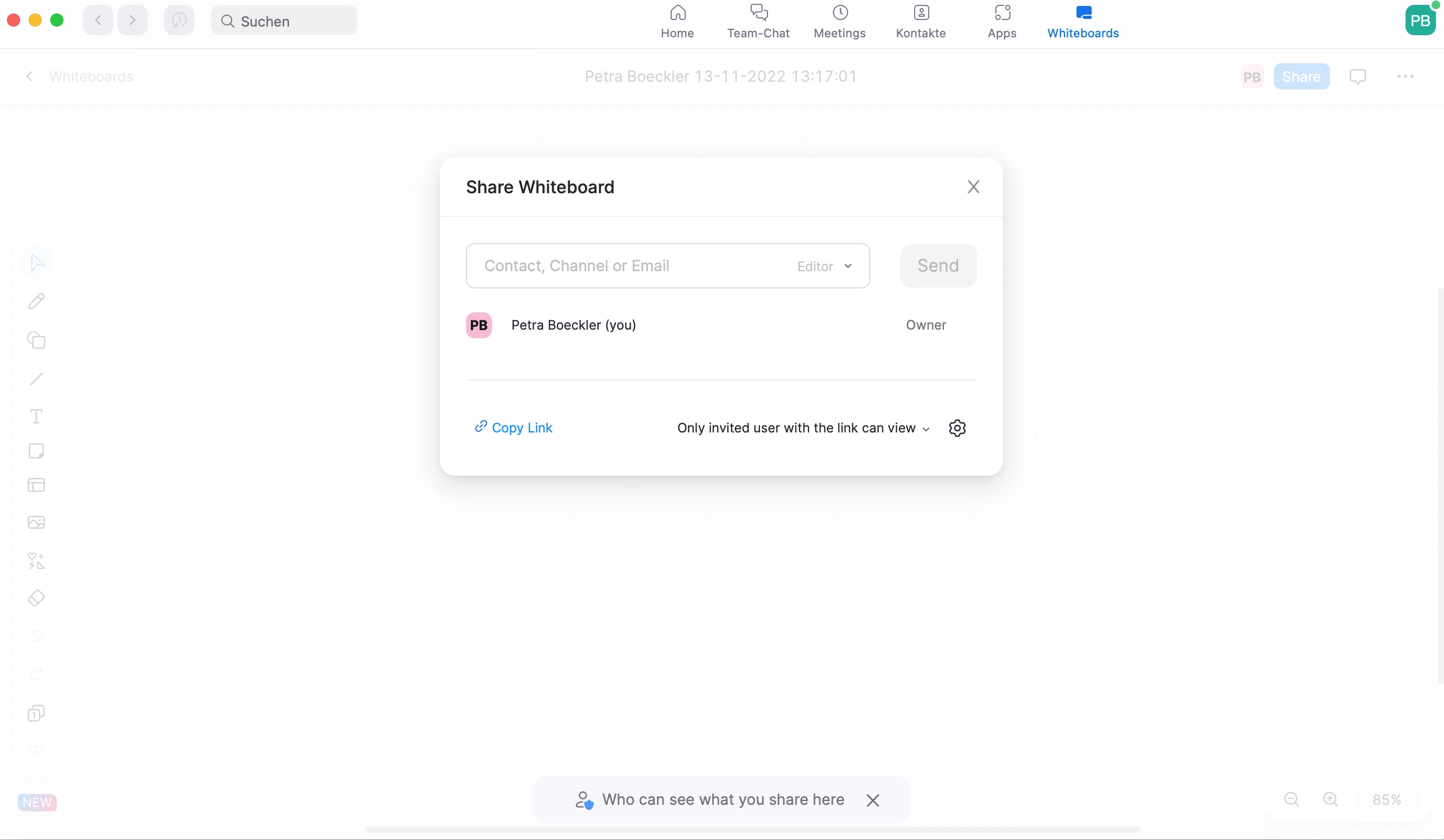The image size is (1444, 840).
Task: Close the Share Whiteboard dialog
Action: [973, 187]
